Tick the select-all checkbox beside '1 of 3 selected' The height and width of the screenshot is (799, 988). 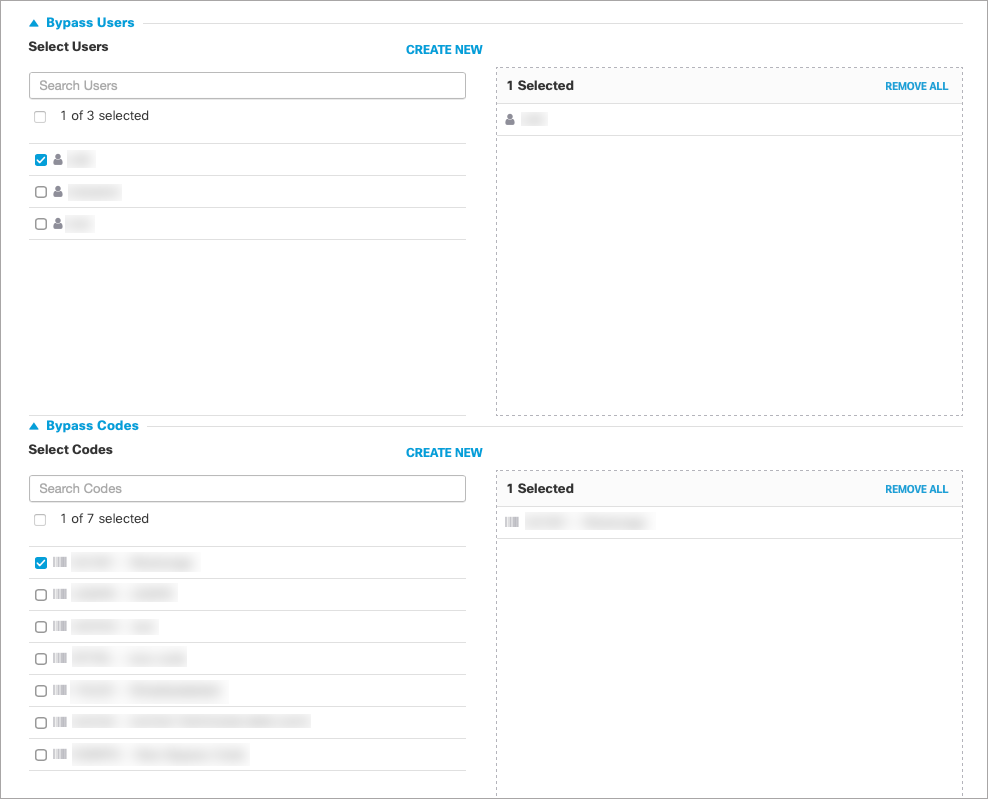[x=40, y=117]
